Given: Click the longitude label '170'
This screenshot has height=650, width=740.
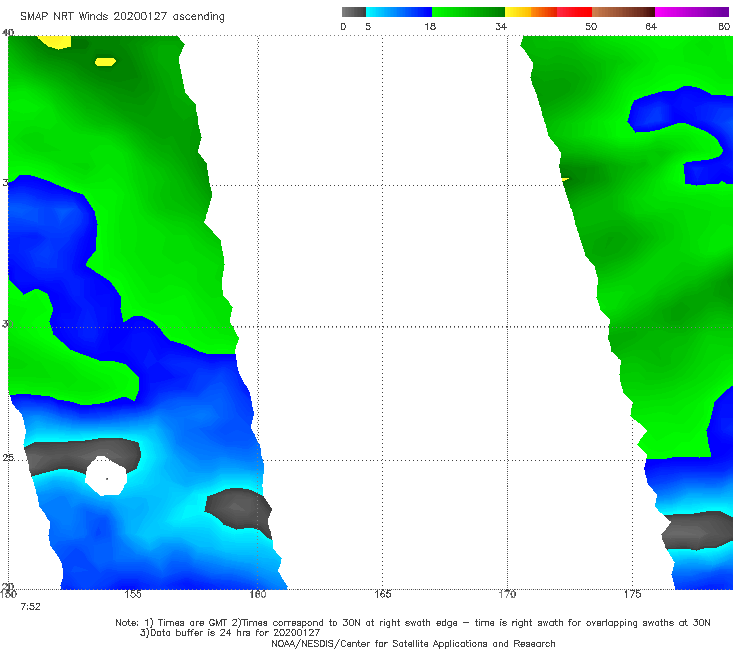Looking at the screenshot, I should point(507,594).
